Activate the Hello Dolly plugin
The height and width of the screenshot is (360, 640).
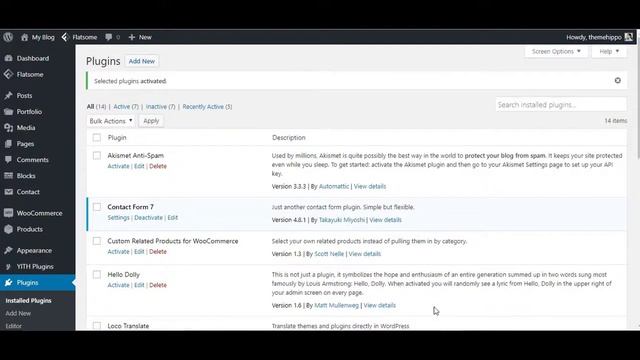tap(118, 285)
